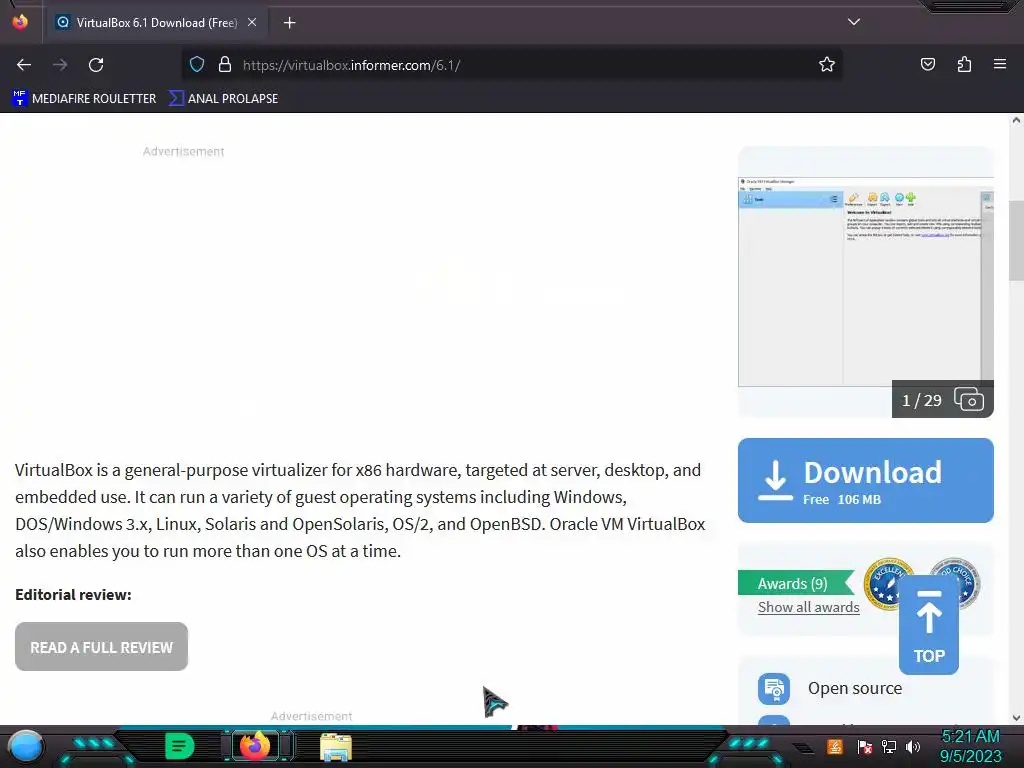Reload the current page
This screenshot has height=768, width=1024.
pos(96,65)
